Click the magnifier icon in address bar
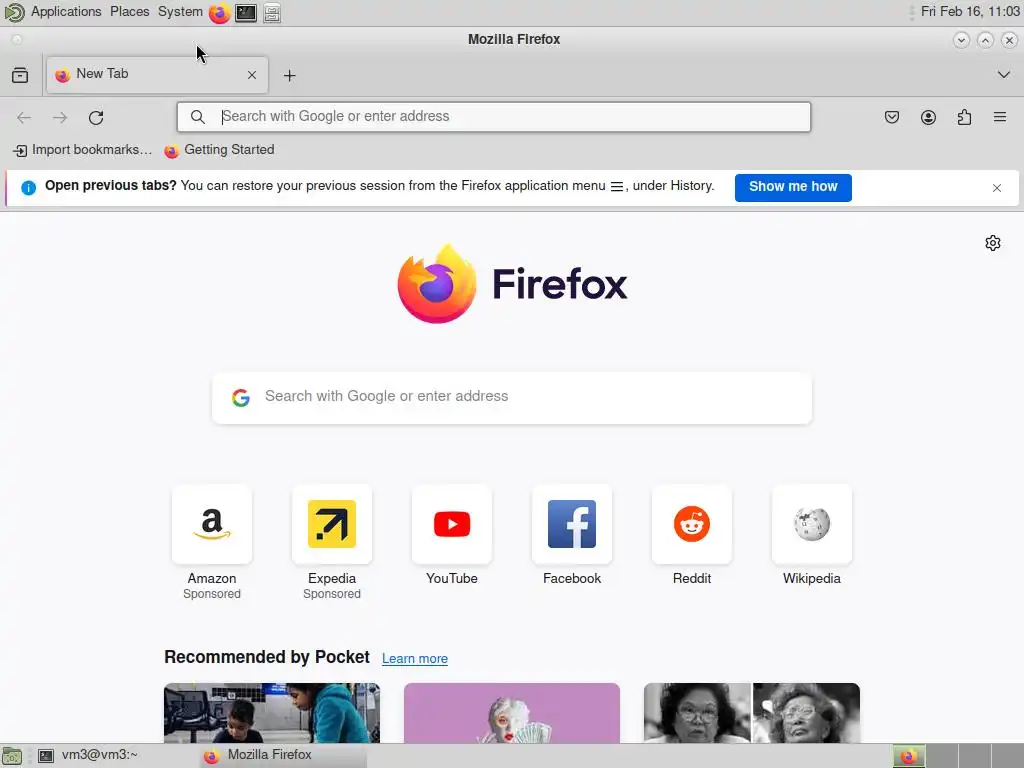Image resolution: width=1024 pixels, height=768 pixels. [x=197, y=117]
